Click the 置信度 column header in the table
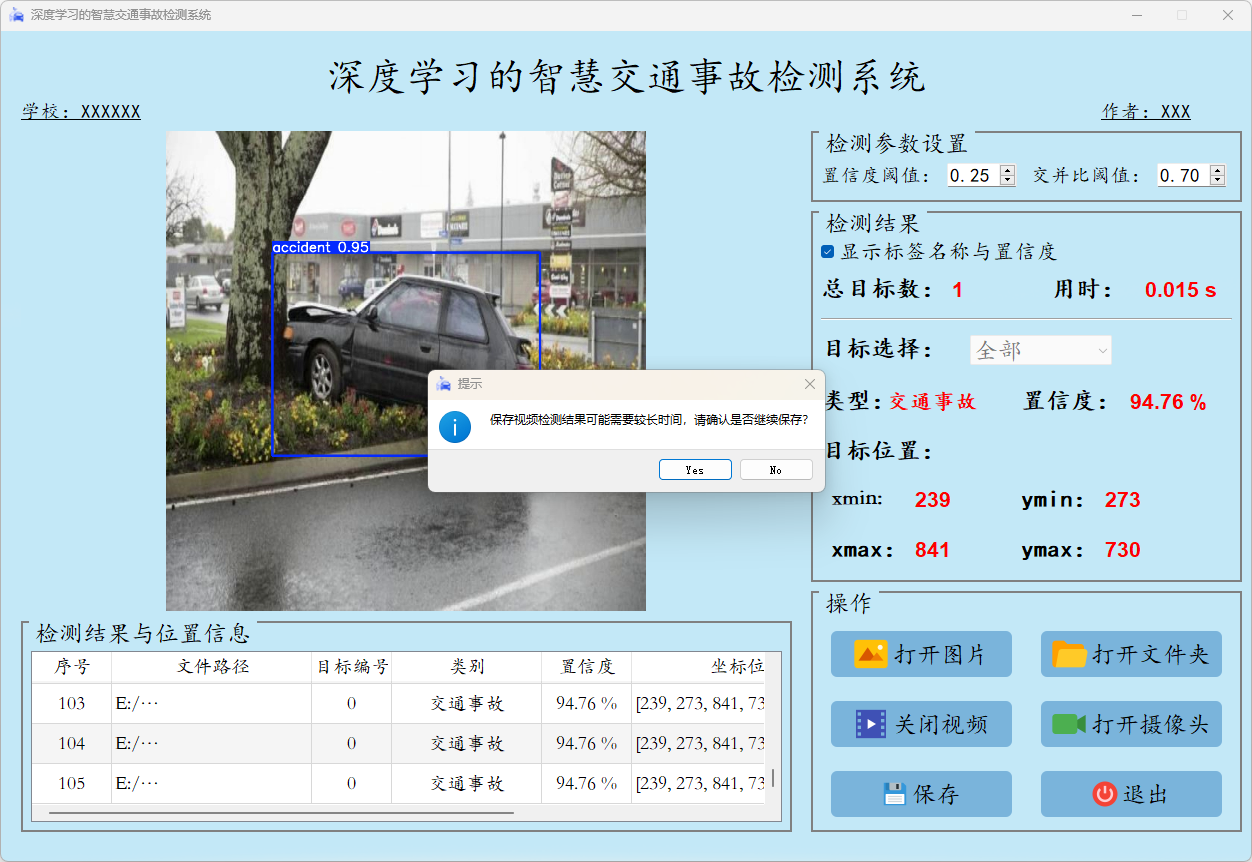The width and height of the screenshot is (1252, 862). [x=586, y=667]
